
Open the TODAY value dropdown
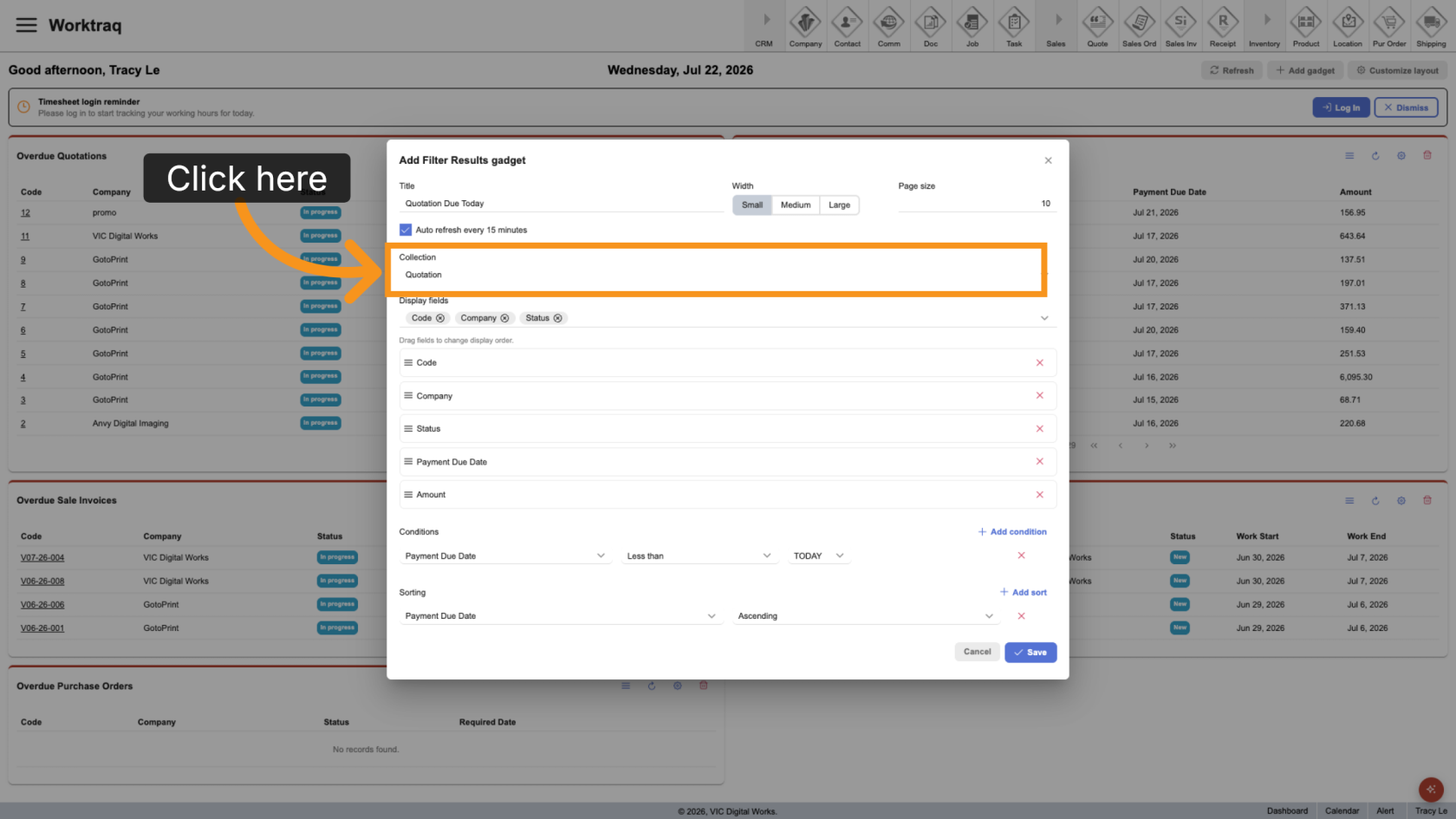click(x=818, y=556)
